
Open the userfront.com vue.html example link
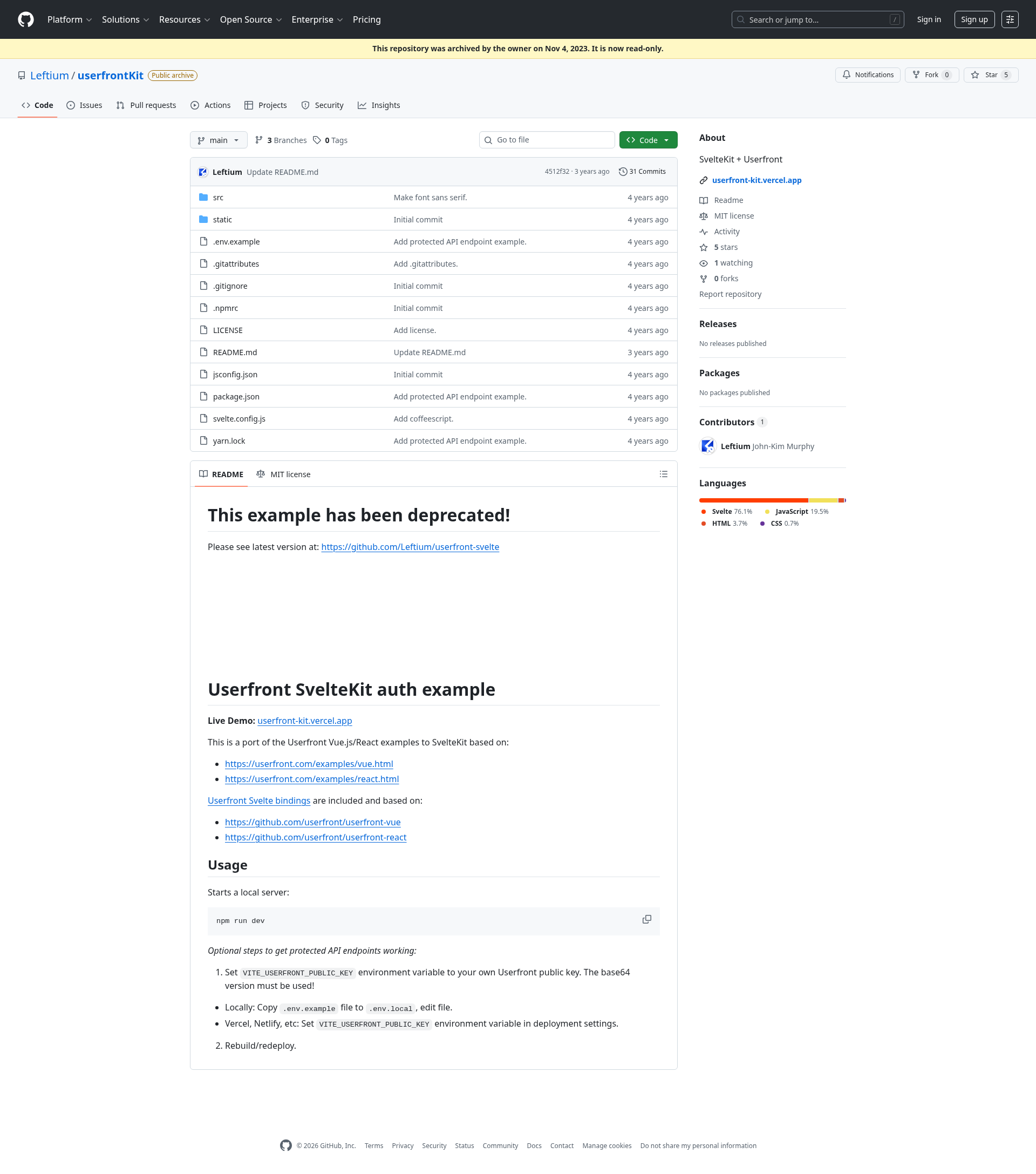(309, 764)
